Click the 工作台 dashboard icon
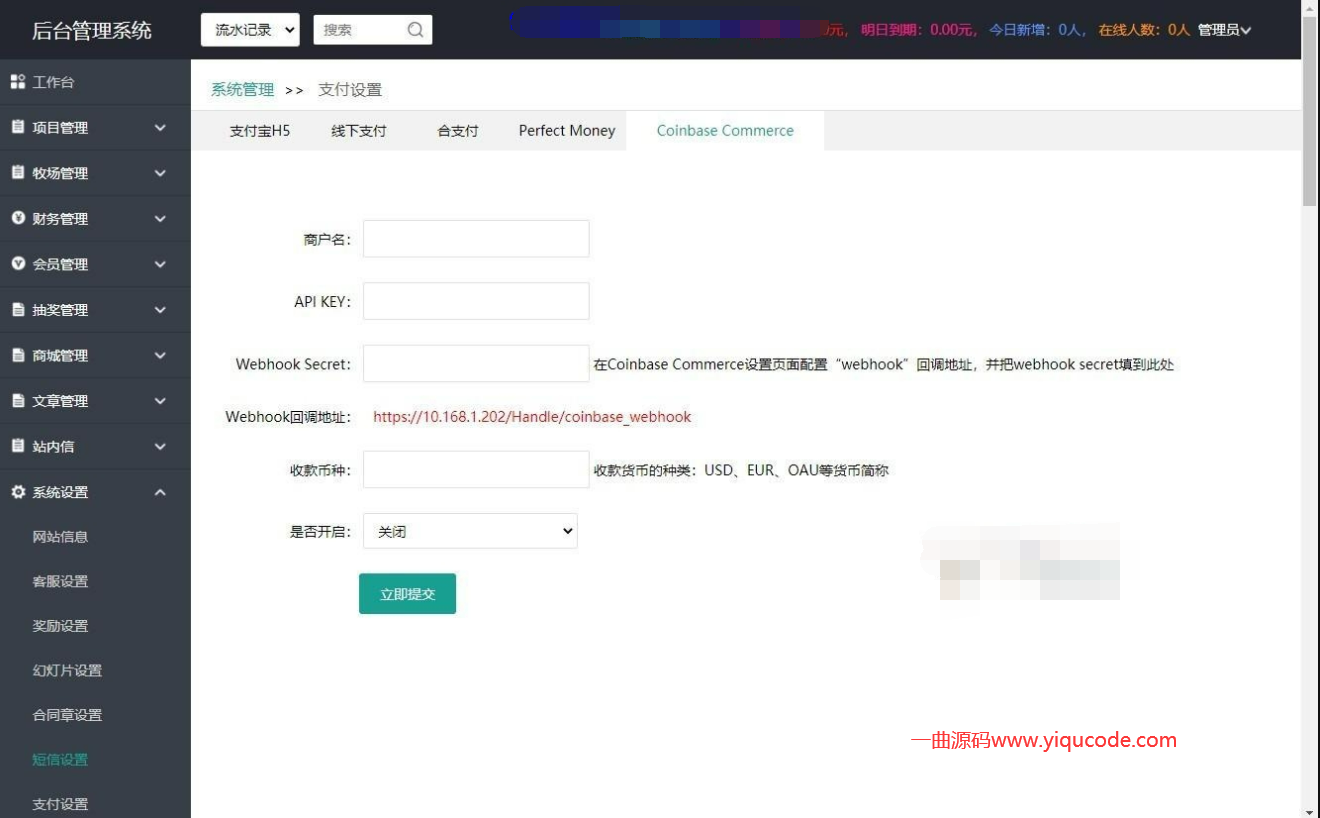Image resolution: width=1320 pixels, height=818 pixels. point(18,82)
